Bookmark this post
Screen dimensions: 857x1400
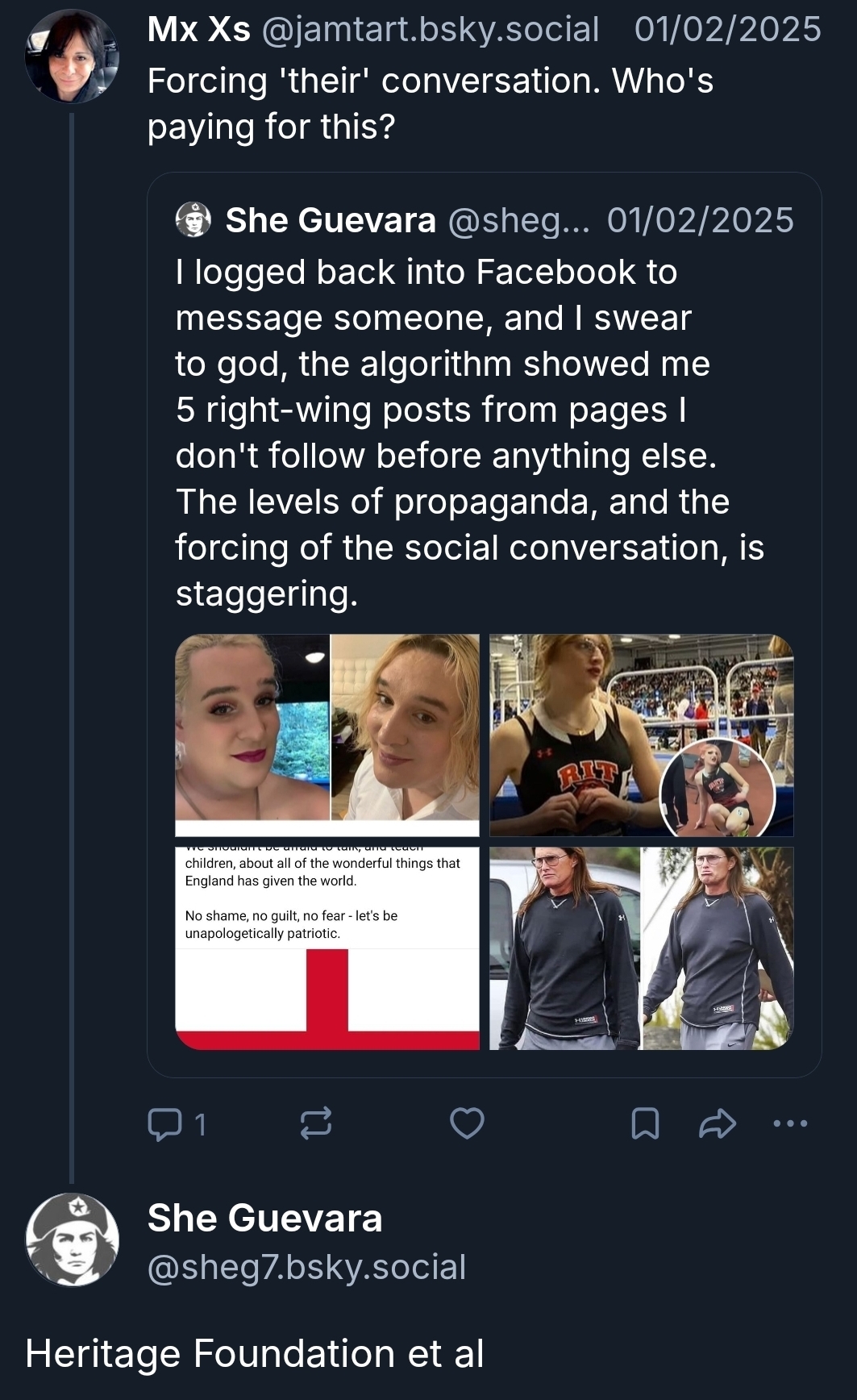(x=645, y=1123)
